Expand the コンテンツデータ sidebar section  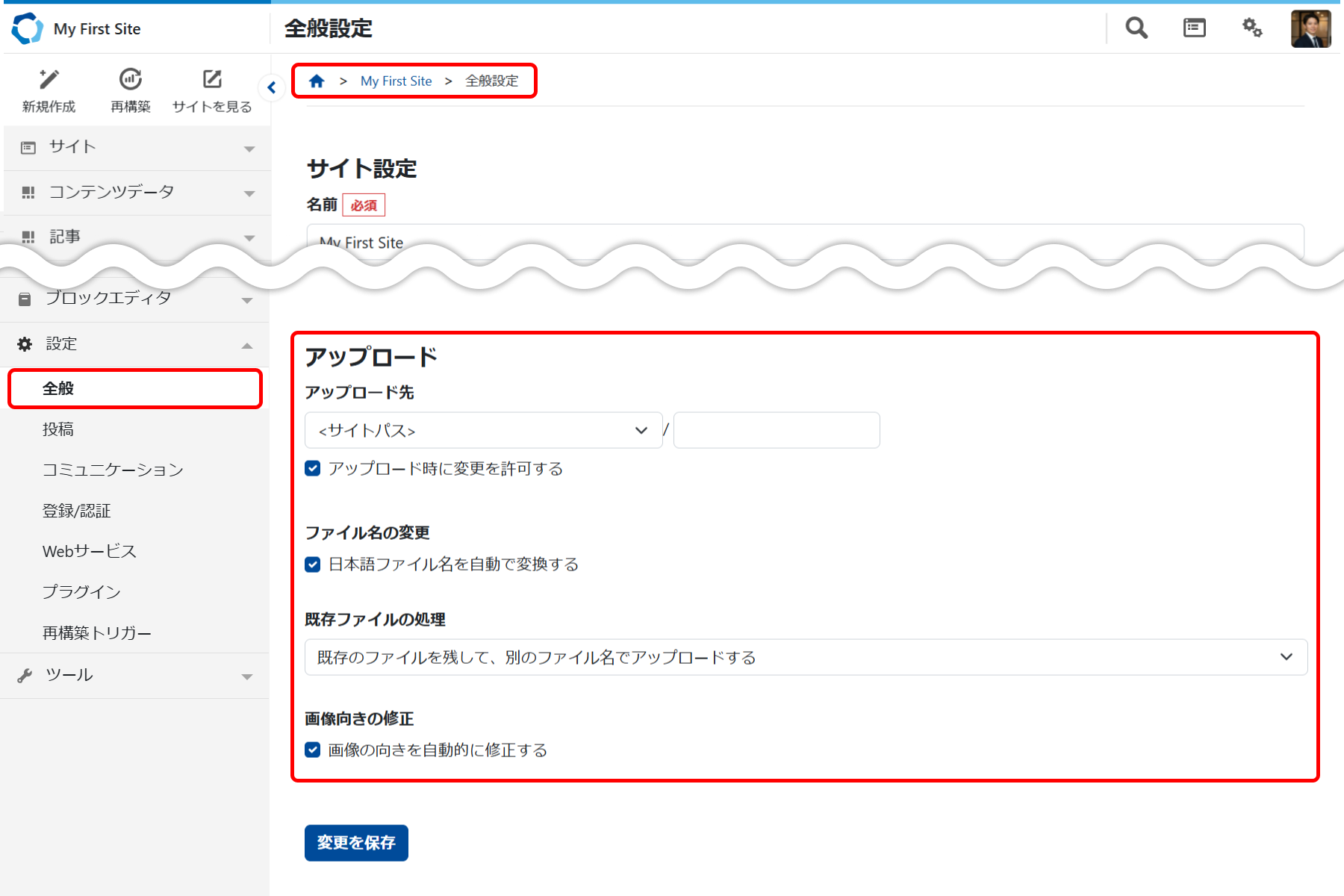pyautogui.click(x=136, y=193)
